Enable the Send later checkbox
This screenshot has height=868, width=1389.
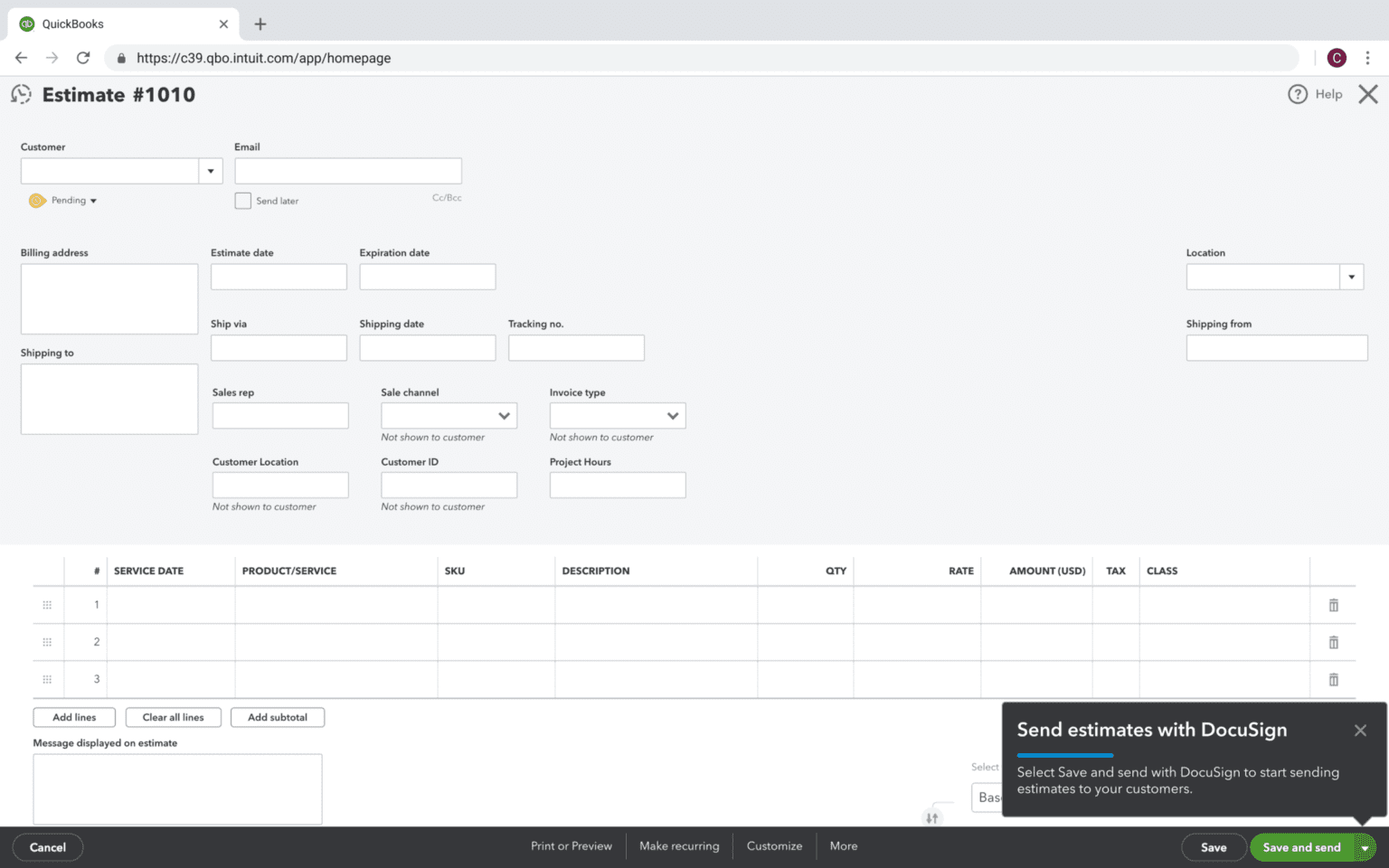(x=242, y=200)
